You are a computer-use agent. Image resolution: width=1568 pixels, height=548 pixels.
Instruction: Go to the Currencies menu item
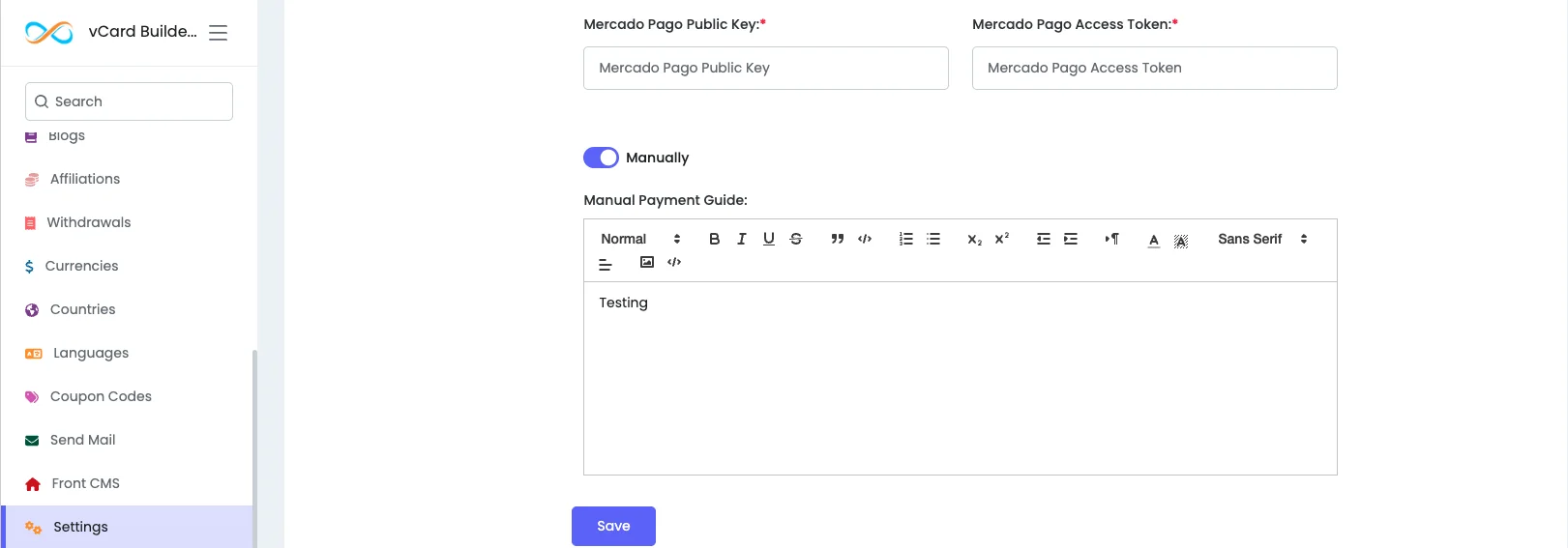(x=81, y=266)
